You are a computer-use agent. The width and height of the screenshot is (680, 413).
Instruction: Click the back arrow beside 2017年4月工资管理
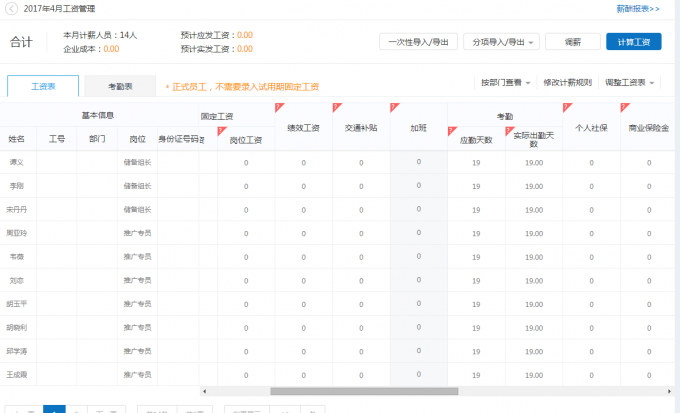click(10, 8)
